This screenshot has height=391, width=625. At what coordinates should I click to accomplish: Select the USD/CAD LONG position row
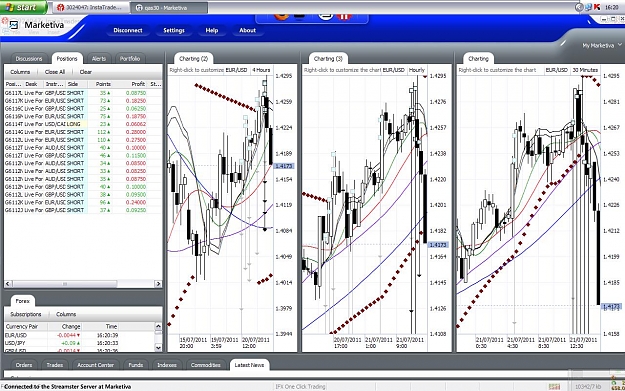click(83, 124)
